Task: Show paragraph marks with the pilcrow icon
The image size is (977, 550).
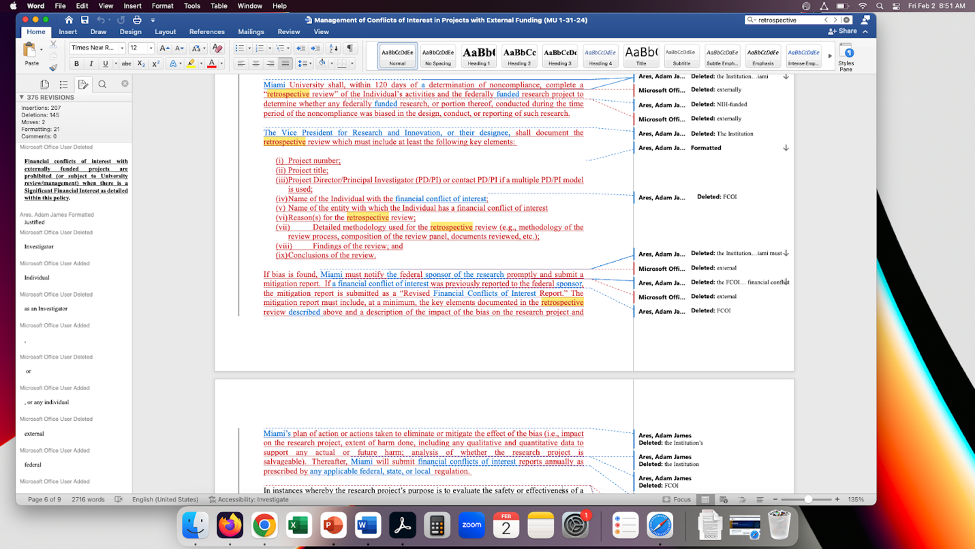Action: (350, 48)
